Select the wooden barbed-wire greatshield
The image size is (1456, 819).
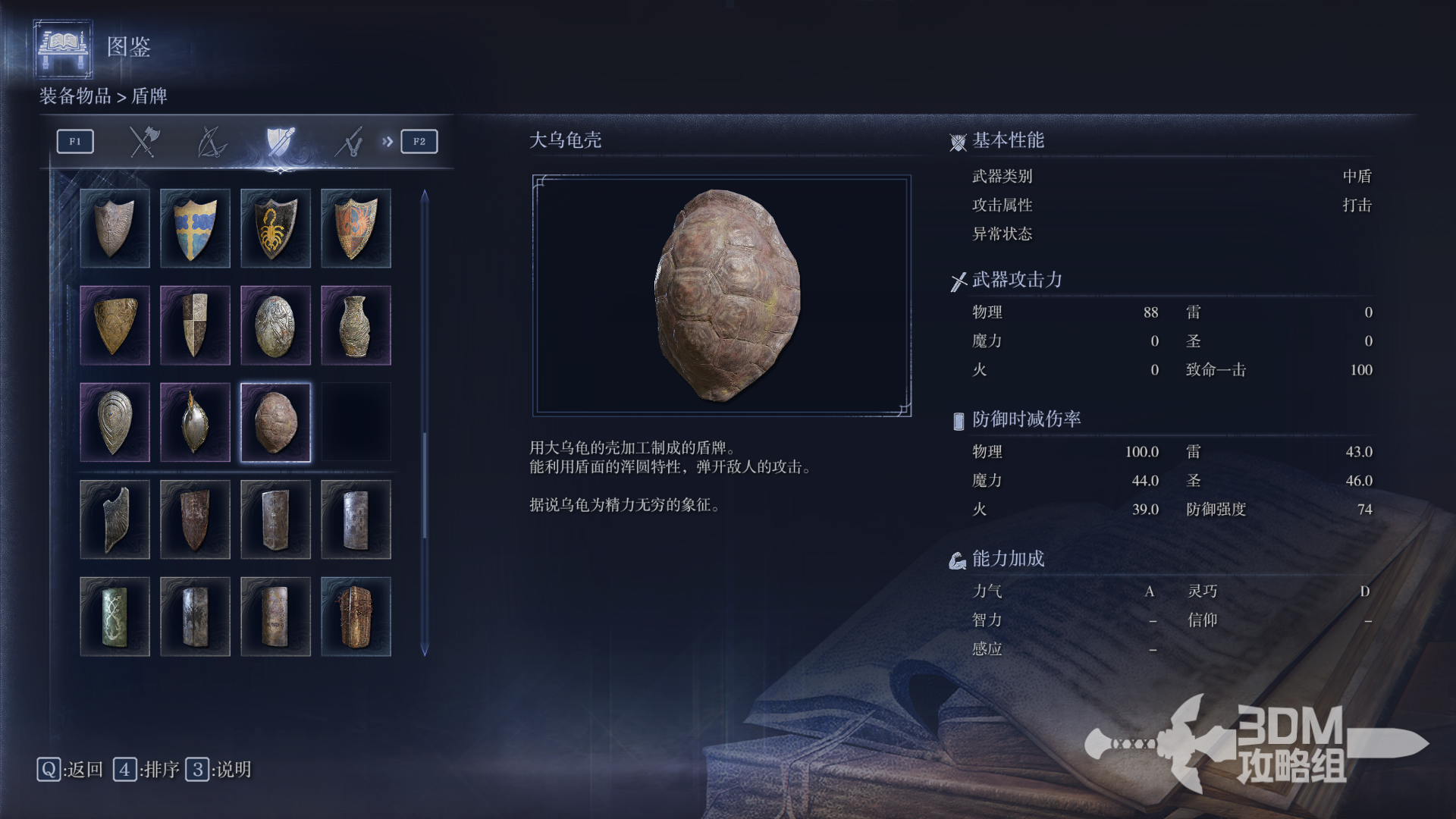pos(356,617)
